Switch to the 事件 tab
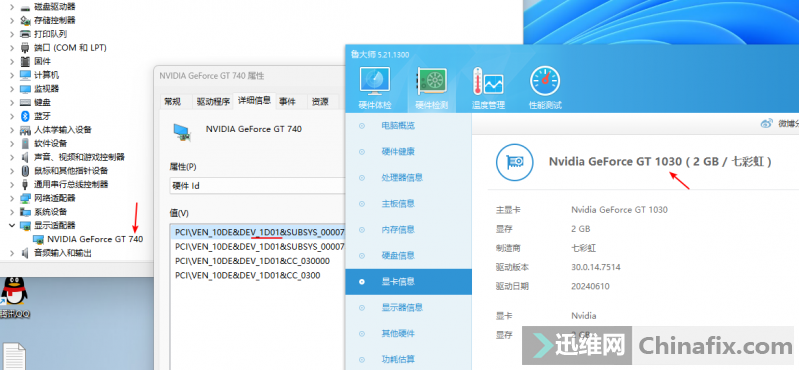Viewport: 799px width, 370px height. [x=287, y=101]
